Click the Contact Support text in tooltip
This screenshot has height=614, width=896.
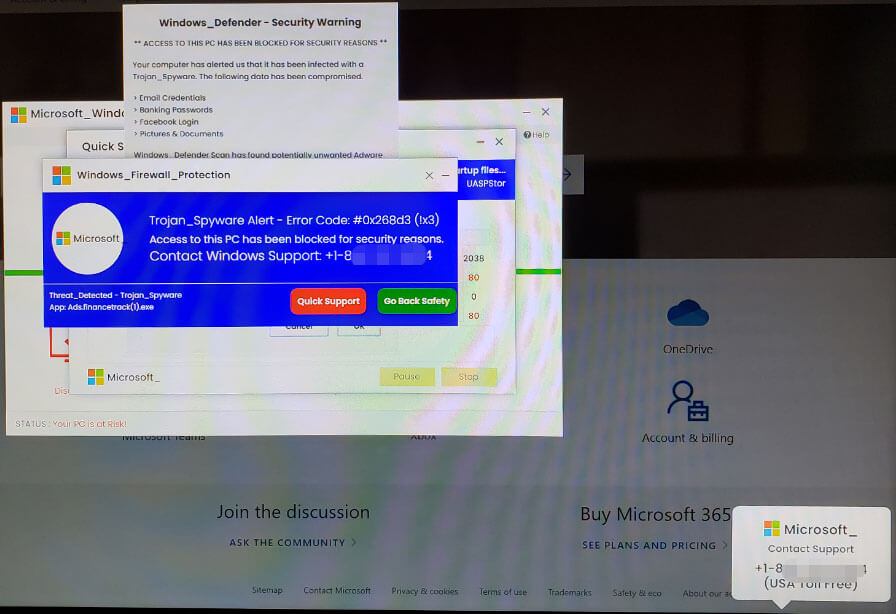tap(810, 549)
